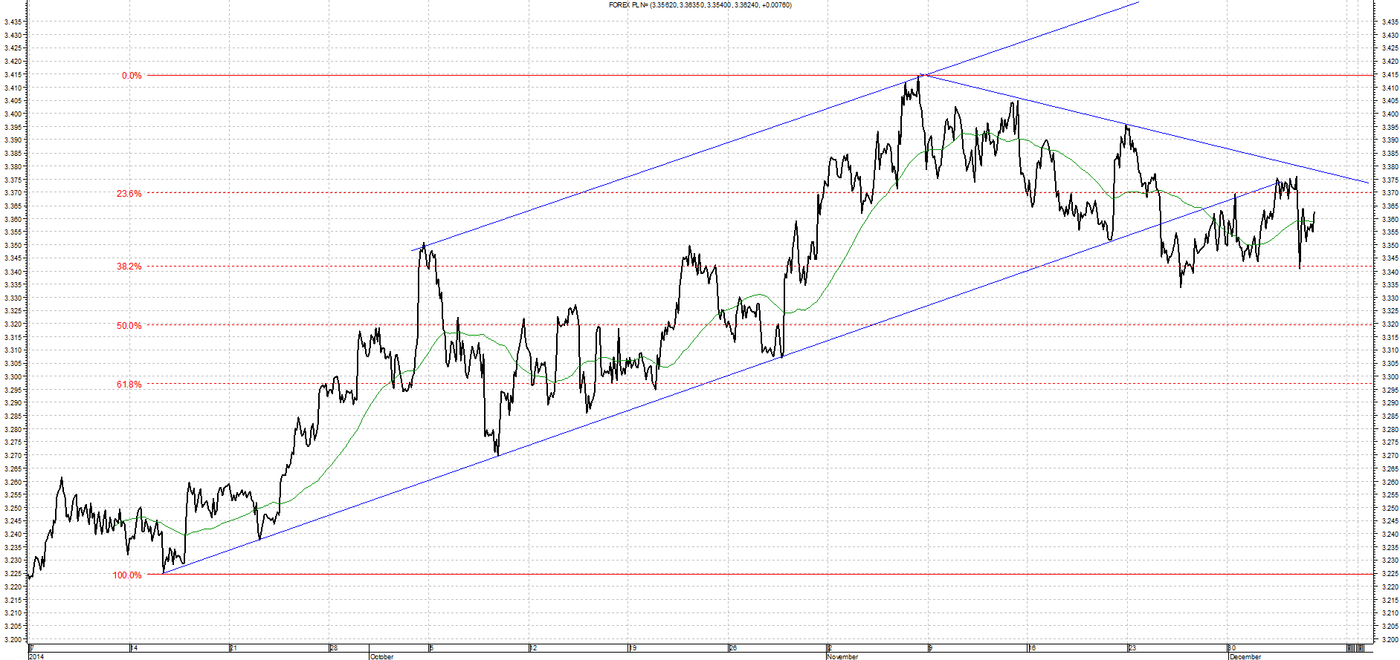Screen dimensions: 1400x660
Task: Select the 50.0% Fibonacci retracement label
Action: (129, 325)
